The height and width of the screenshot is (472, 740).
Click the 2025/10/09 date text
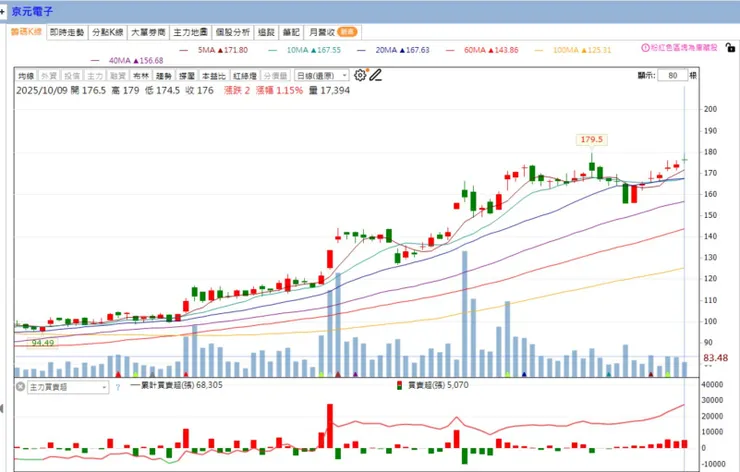(42, 91)
